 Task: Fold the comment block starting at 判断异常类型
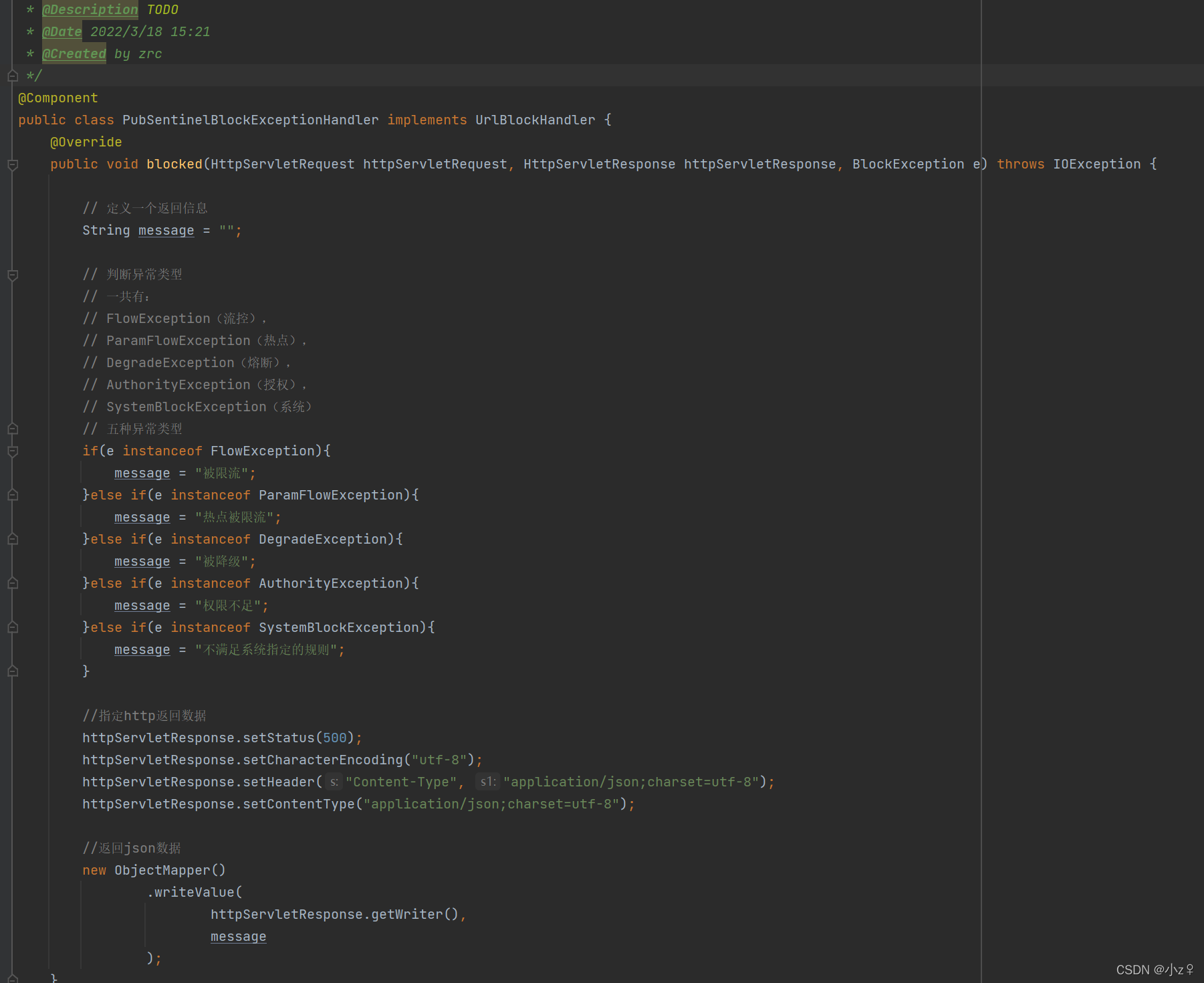click(13, 275)
